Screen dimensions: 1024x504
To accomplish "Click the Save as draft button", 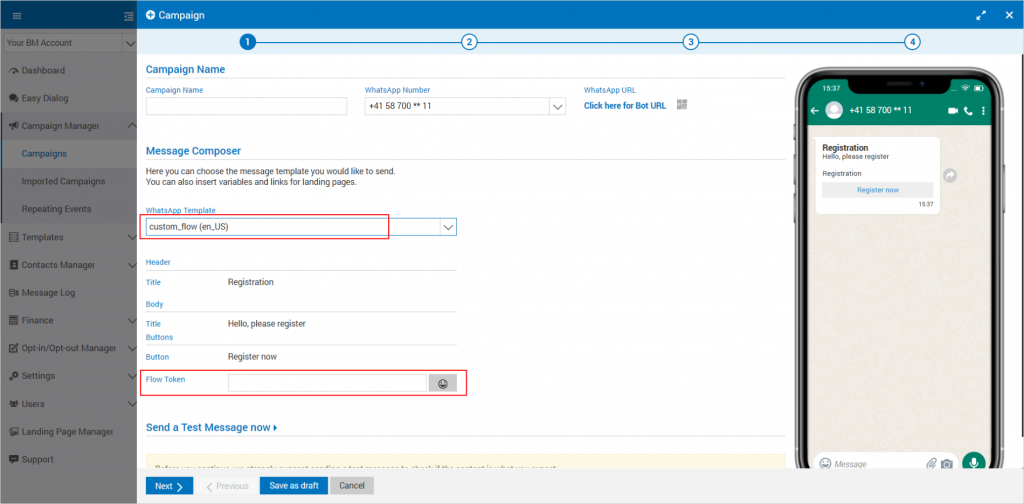I will [x=293, y=486].
